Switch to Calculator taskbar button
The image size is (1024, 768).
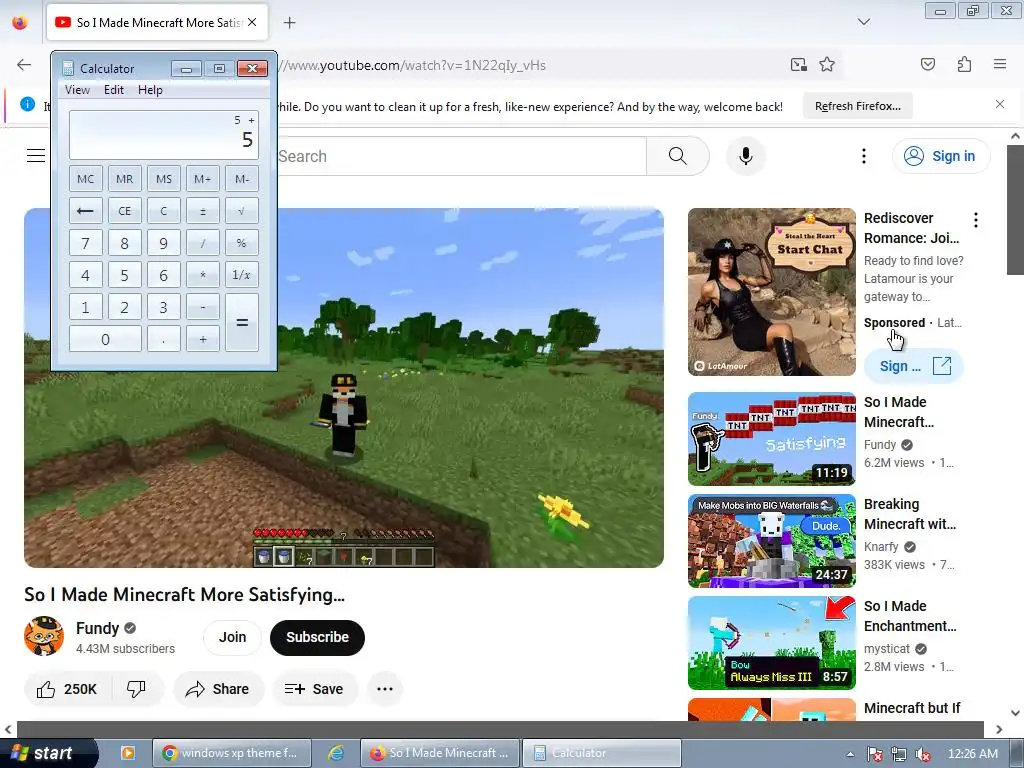601,753
